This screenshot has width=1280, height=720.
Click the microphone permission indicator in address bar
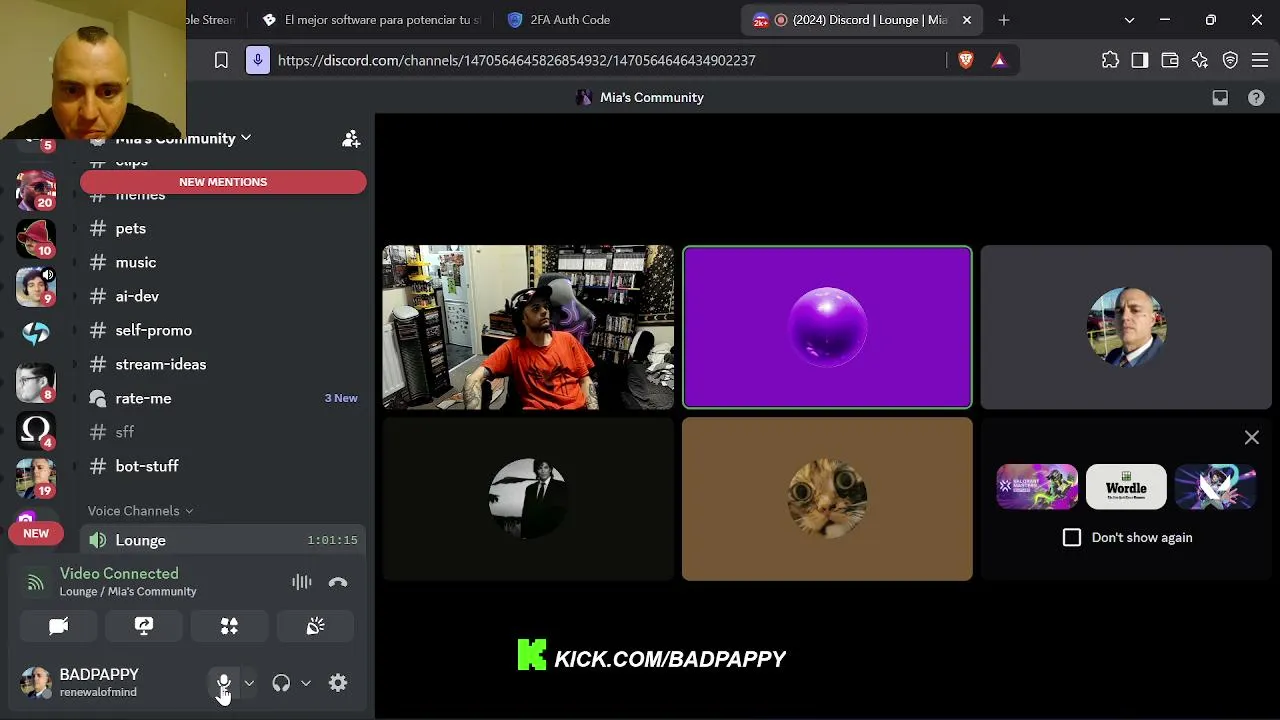coord(258,60)
